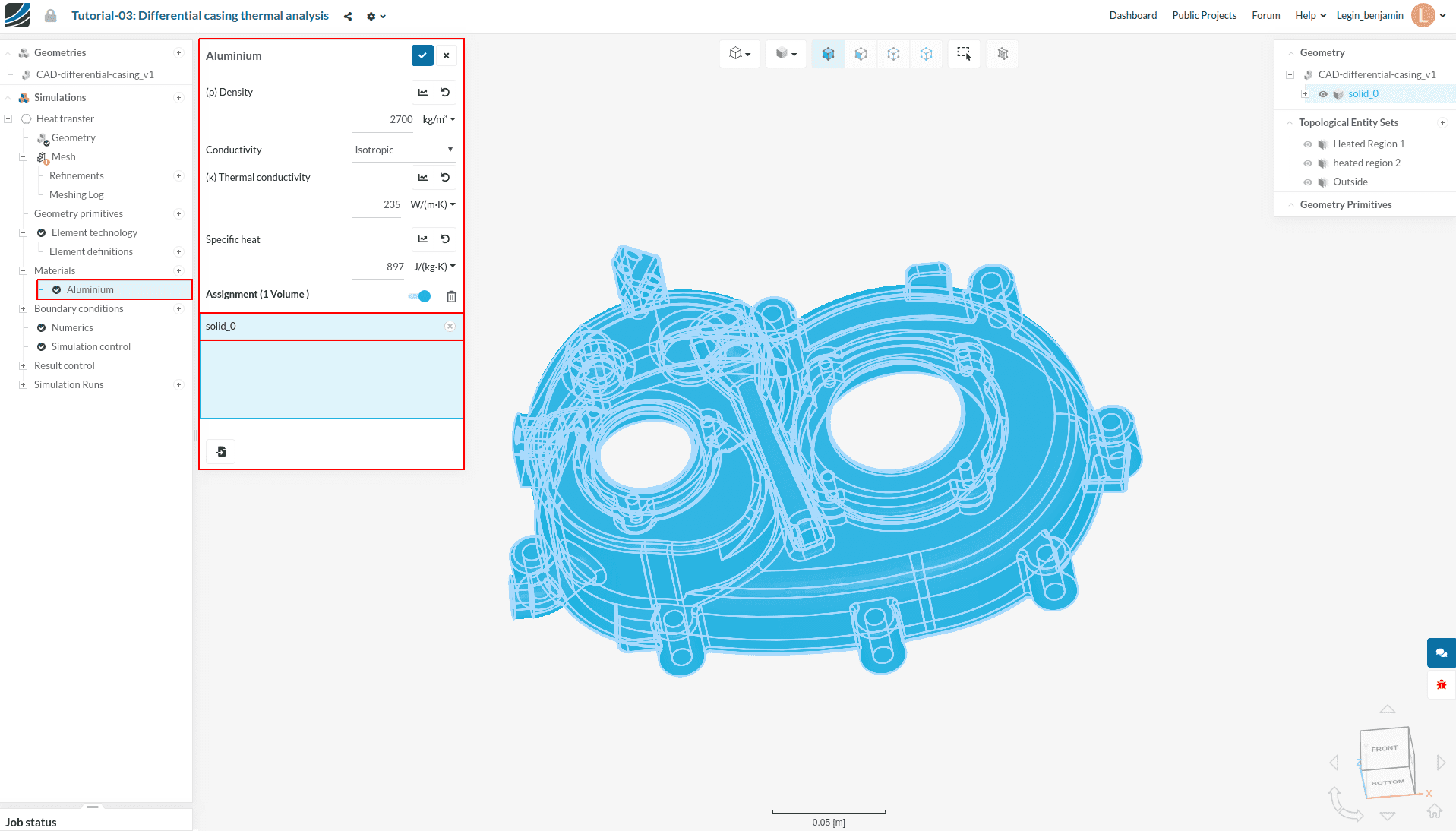Go to the Dashboard page
1456x831 pixels.
[1132, 15]
